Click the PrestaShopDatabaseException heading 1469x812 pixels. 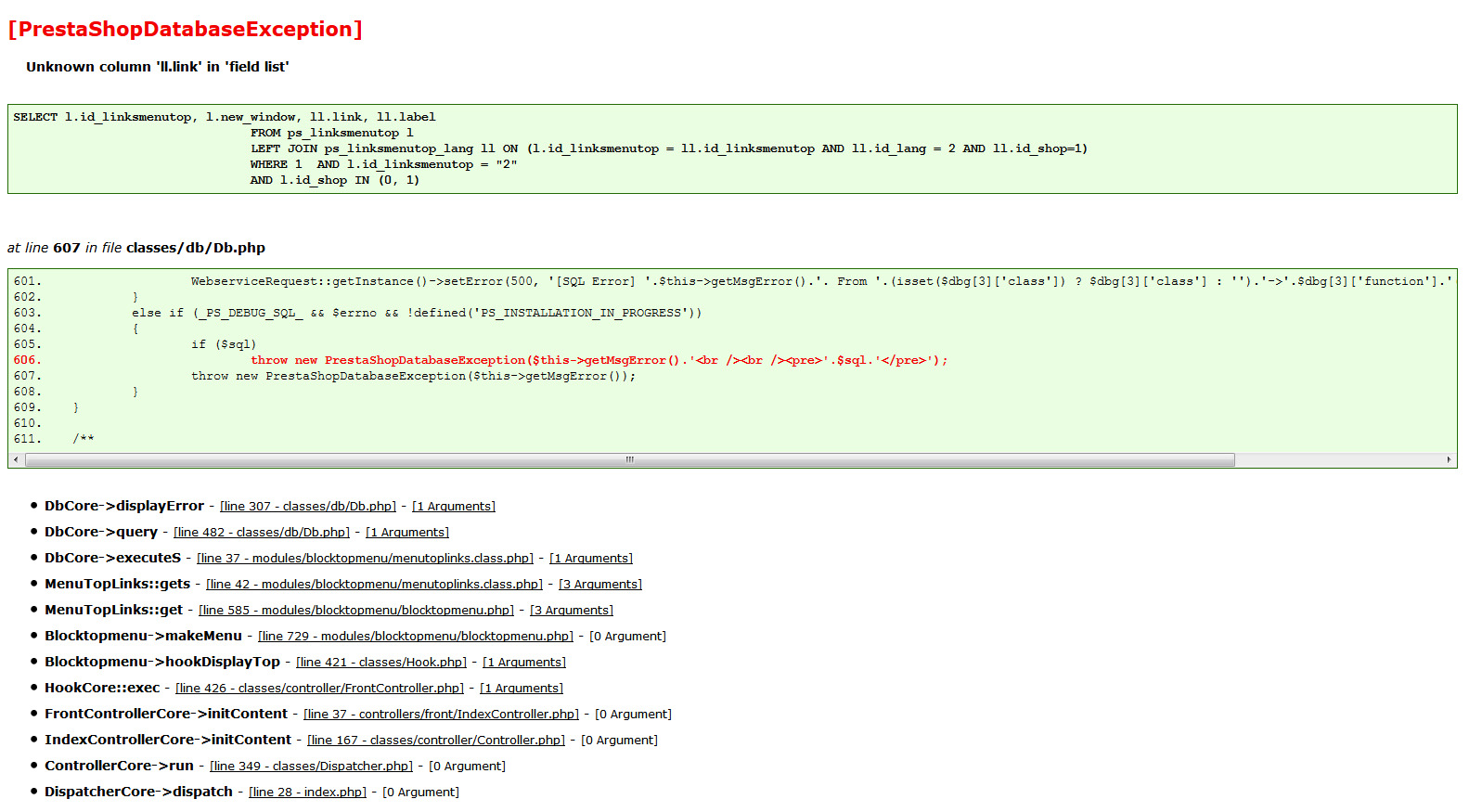pos(186,30)
